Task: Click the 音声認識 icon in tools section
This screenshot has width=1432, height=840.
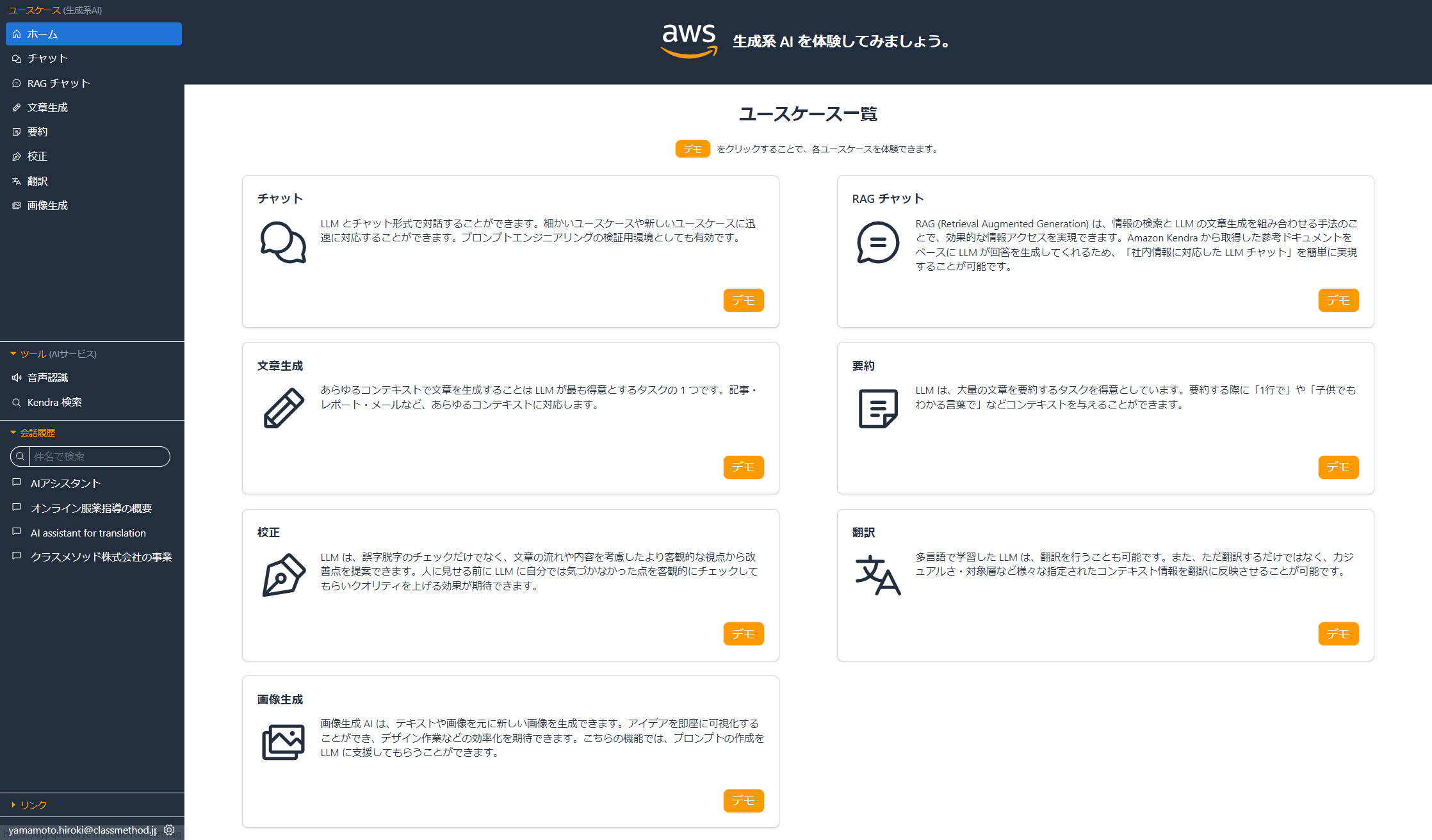Action: point(16,377)
